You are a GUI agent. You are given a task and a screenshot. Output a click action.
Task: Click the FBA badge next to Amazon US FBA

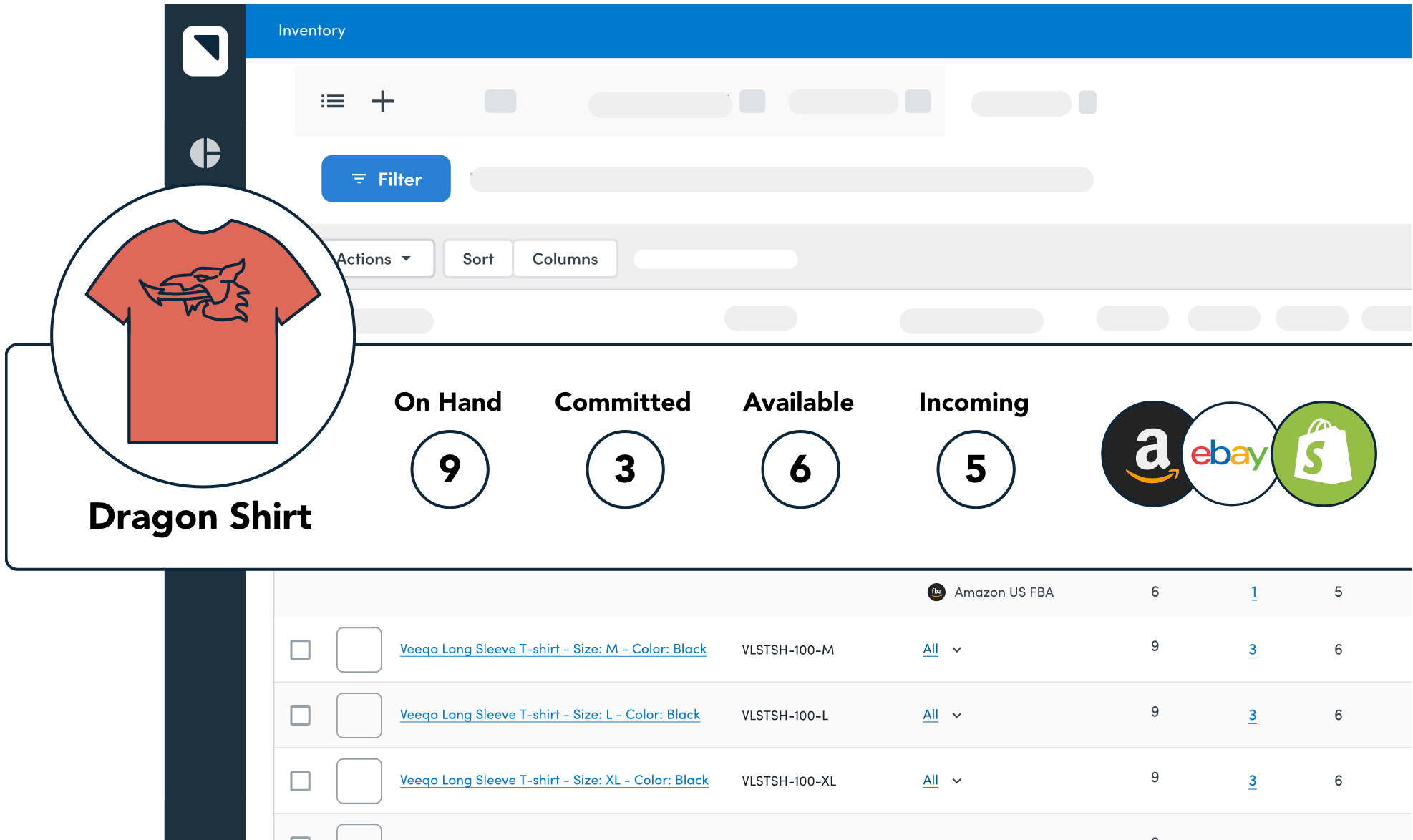tap(936, 592)
